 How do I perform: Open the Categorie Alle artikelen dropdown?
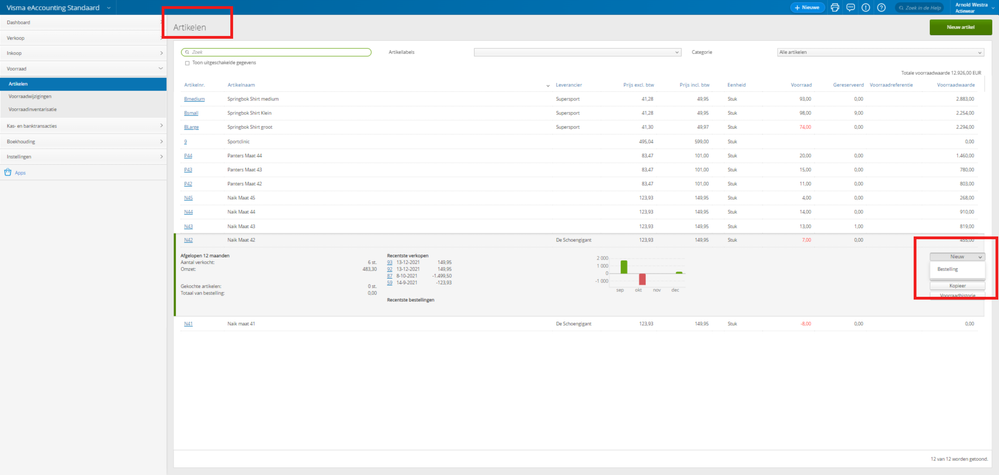pyautogui.click(x=880, y=52)
